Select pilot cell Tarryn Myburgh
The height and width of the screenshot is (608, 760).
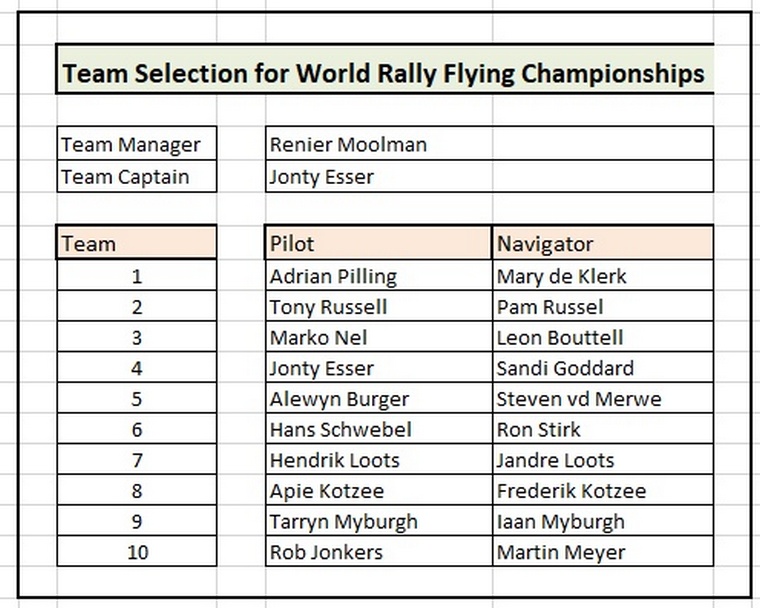pos(379,520)
